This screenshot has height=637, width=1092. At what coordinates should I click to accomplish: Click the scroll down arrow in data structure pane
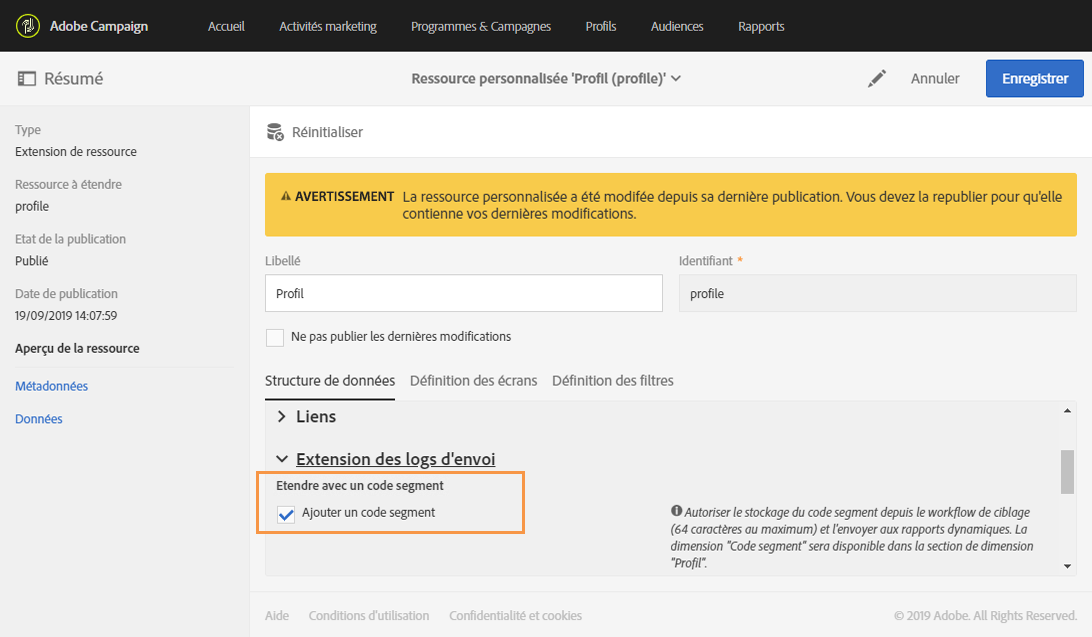click(1067, 566)
